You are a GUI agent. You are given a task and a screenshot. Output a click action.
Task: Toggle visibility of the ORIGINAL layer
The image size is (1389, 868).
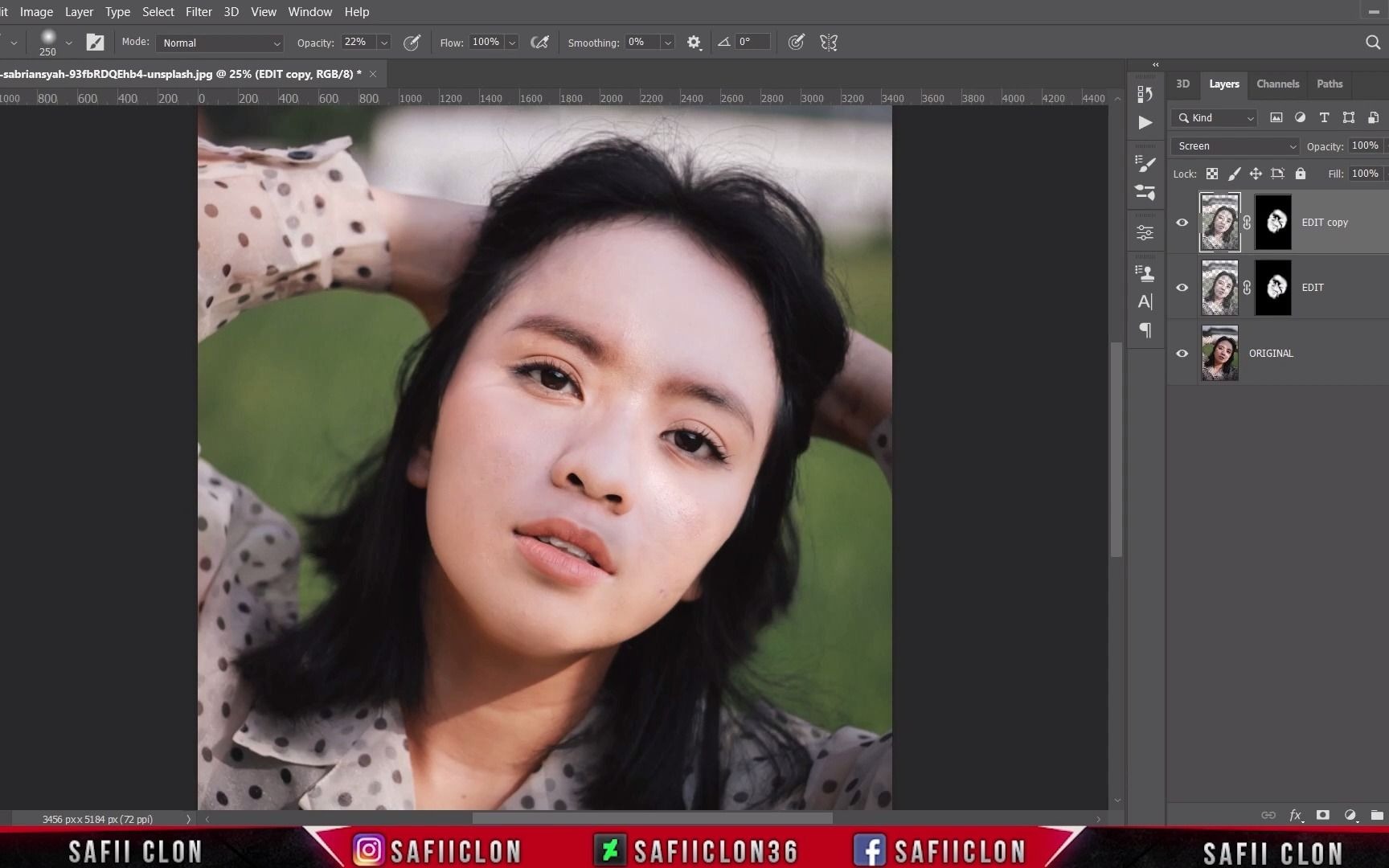coord(1182,354)
